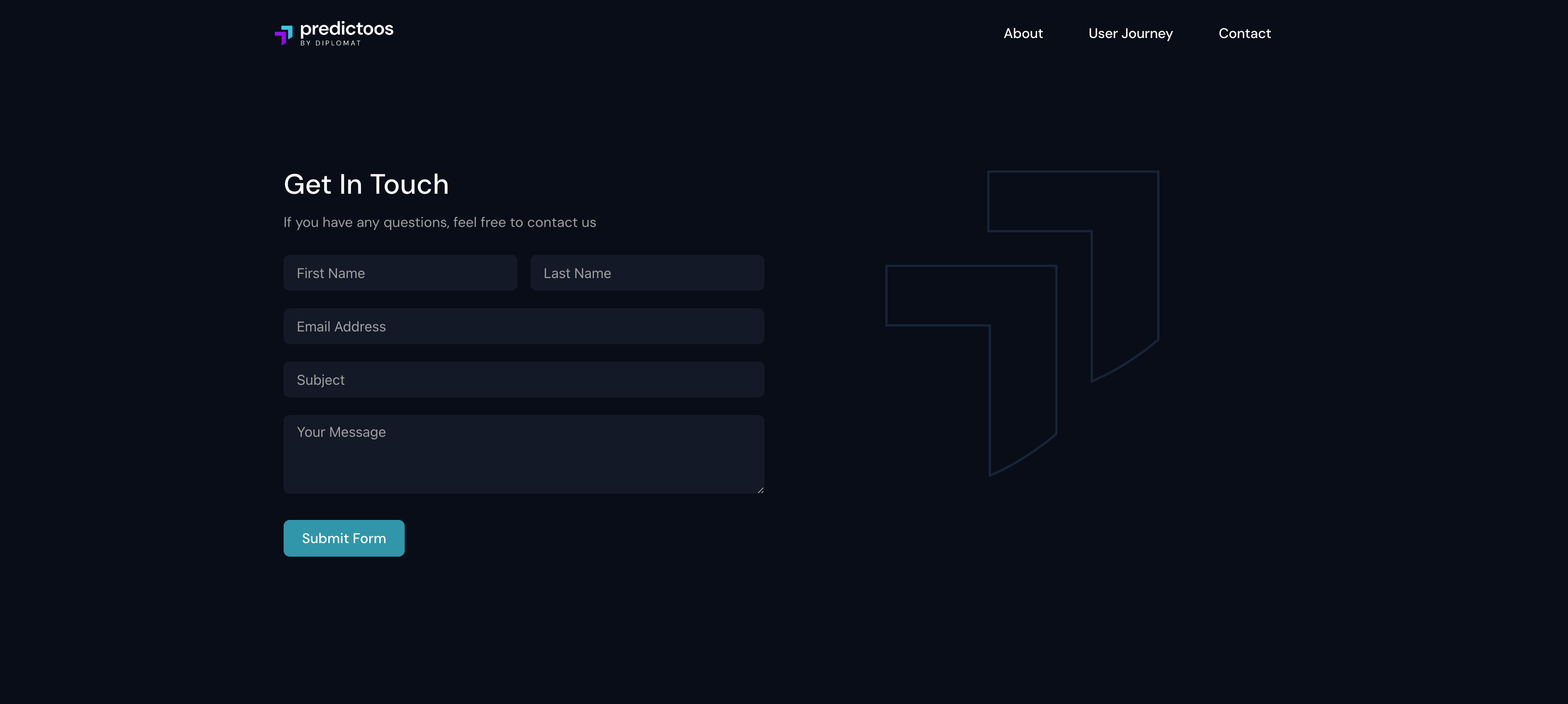Focus the Subject text field

point(524,380)
